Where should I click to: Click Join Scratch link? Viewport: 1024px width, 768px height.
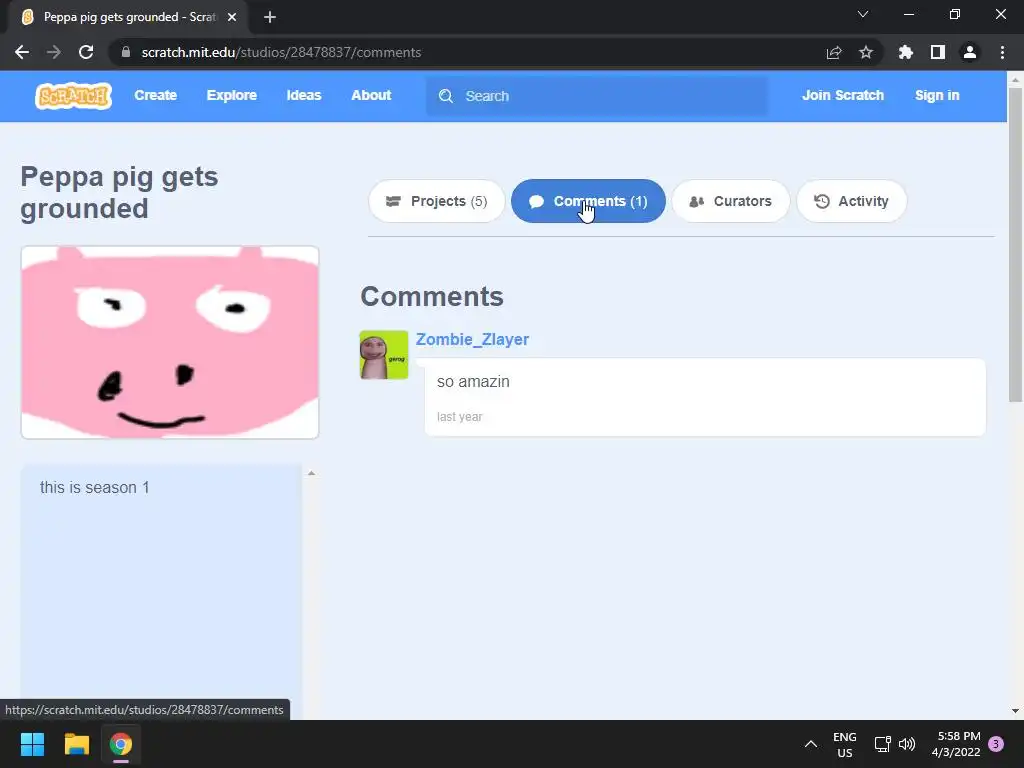pos(842,95)
